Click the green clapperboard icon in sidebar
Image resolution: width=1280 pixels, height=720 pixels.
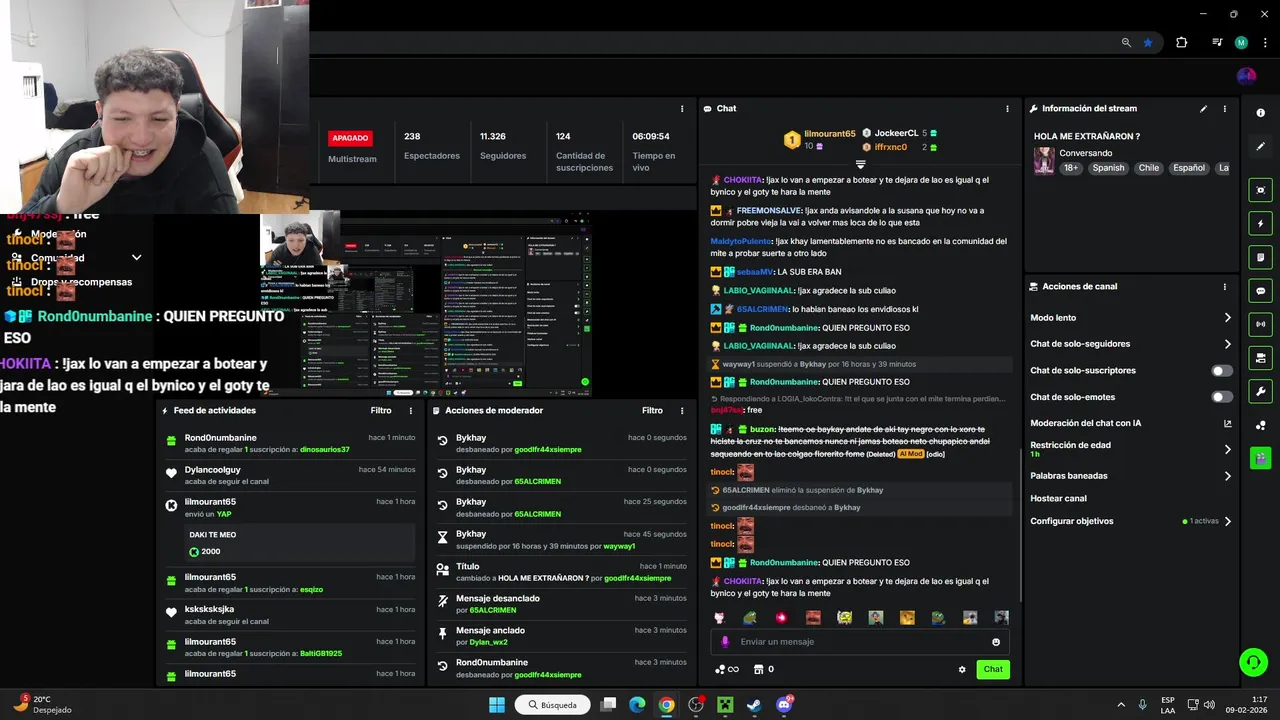point(1260,458)
